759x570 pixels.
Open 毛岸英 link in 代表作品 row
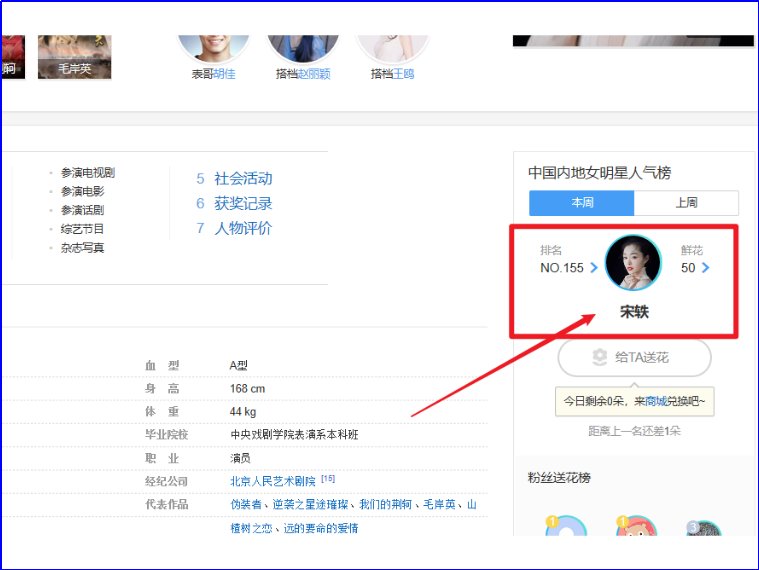coord(439,505)
